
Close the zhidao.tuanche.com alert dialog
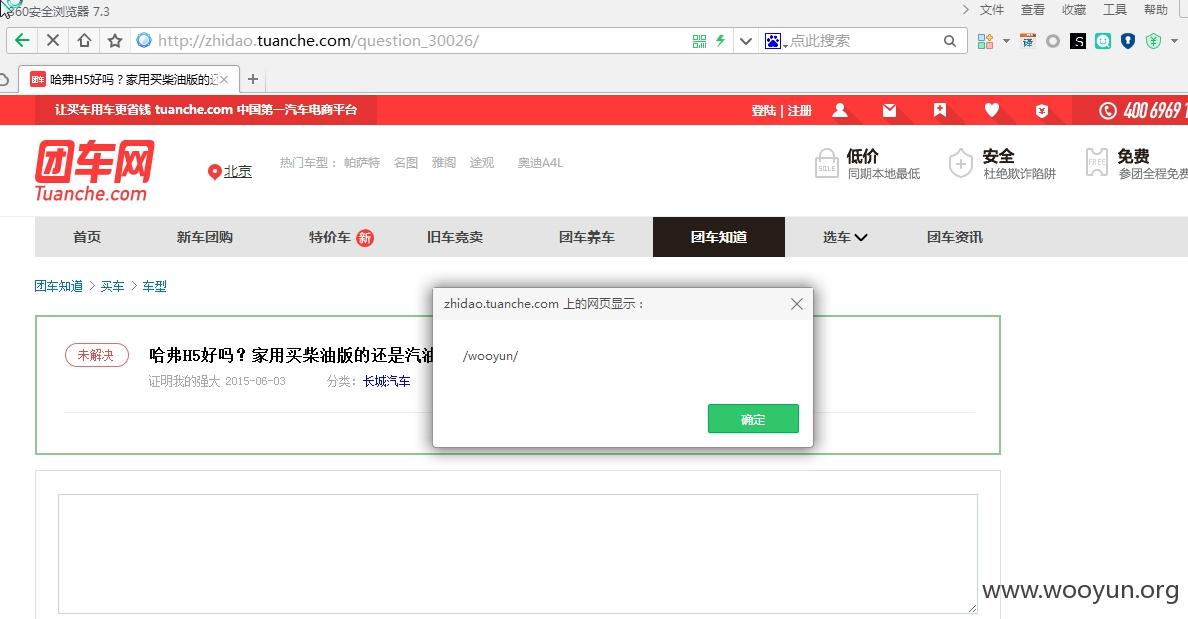(796, 304)
